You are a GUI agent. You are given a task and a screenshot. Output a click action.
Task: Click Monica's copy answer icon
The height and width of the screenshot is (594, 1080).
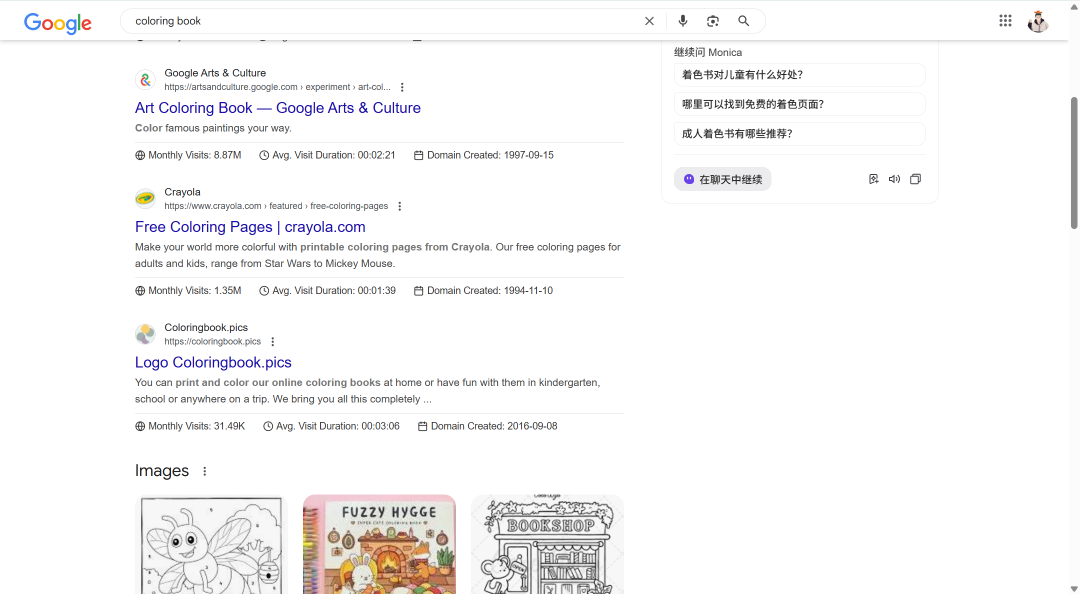(x=915, y=179)
